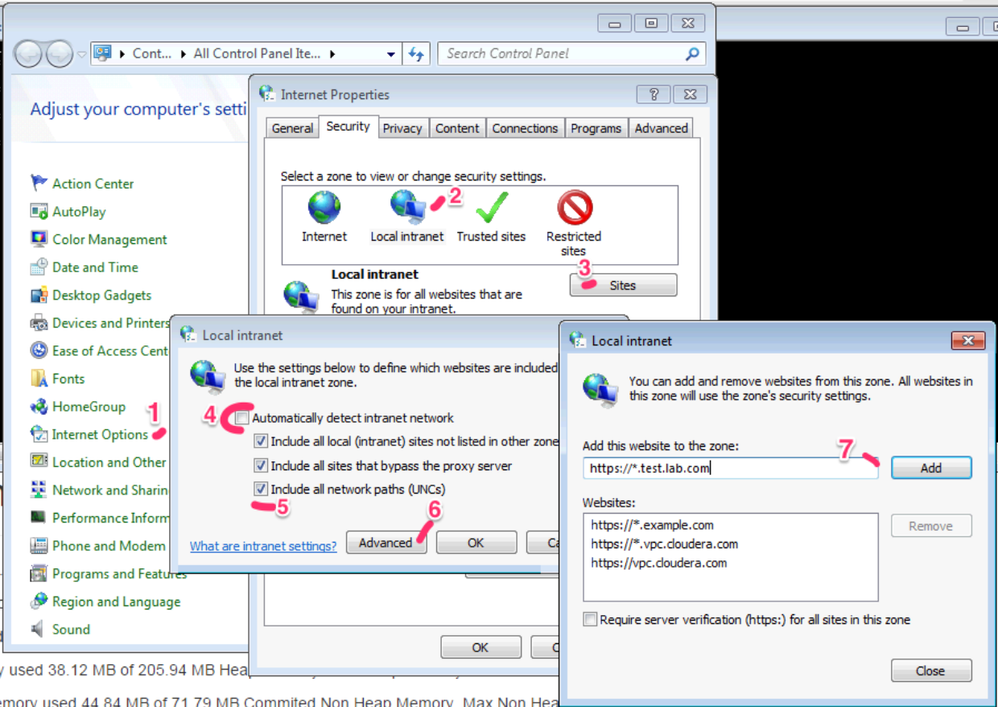Open the HomeGroup icon
Screen dimensions: 998x707
click(x=39, y=406)
